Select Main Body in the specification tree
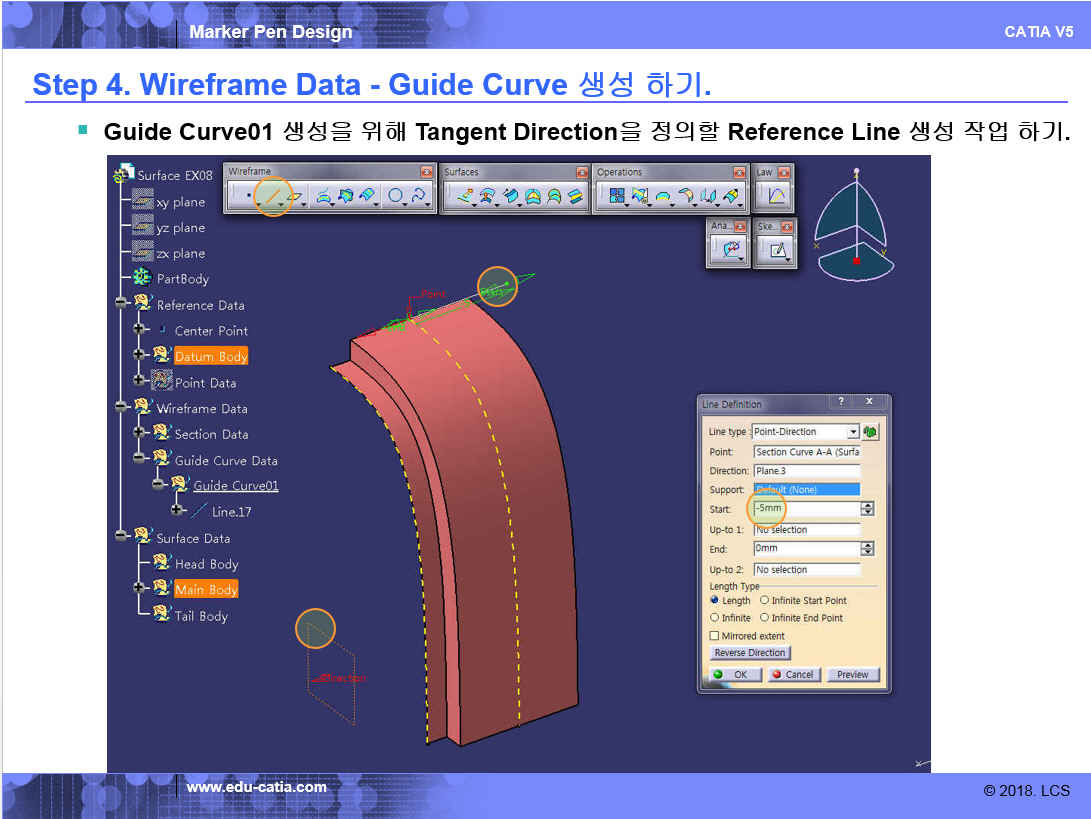This screenshot has width=1091, height=819. [206, 590]
